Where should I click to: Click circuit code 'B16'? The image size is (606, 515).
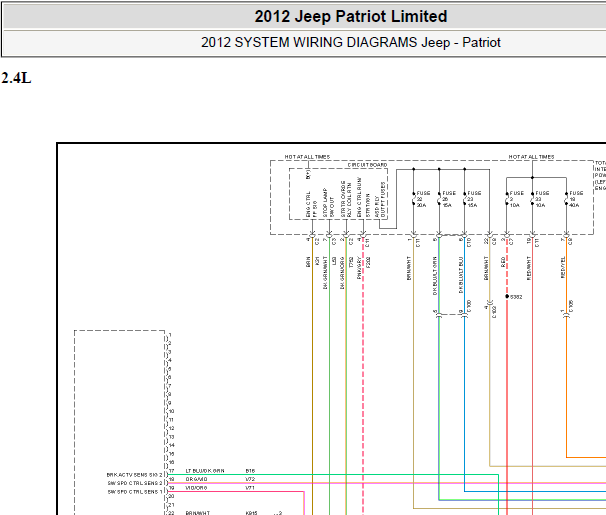point(250,471)
